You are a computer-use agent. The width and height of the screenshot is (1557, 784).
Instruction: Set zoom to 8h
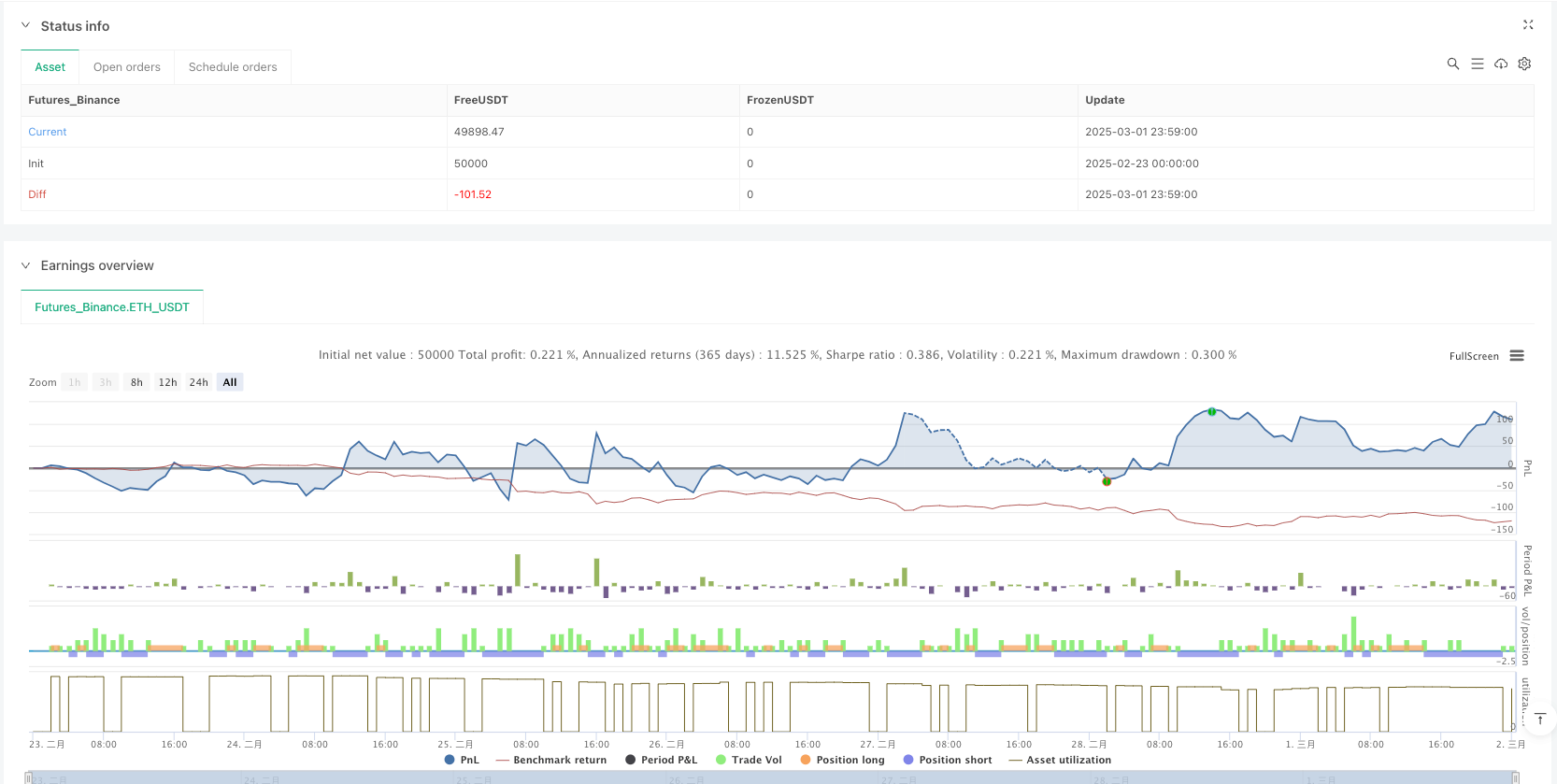136,382
